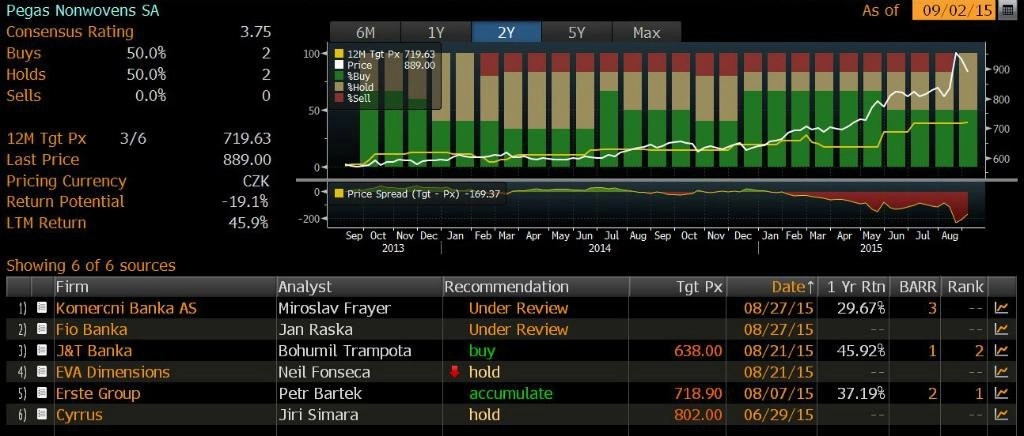This screenshot has height=436, width=1024.
Task: Select analyst Neil Fonseca
Action: click(x=324, y=372)
